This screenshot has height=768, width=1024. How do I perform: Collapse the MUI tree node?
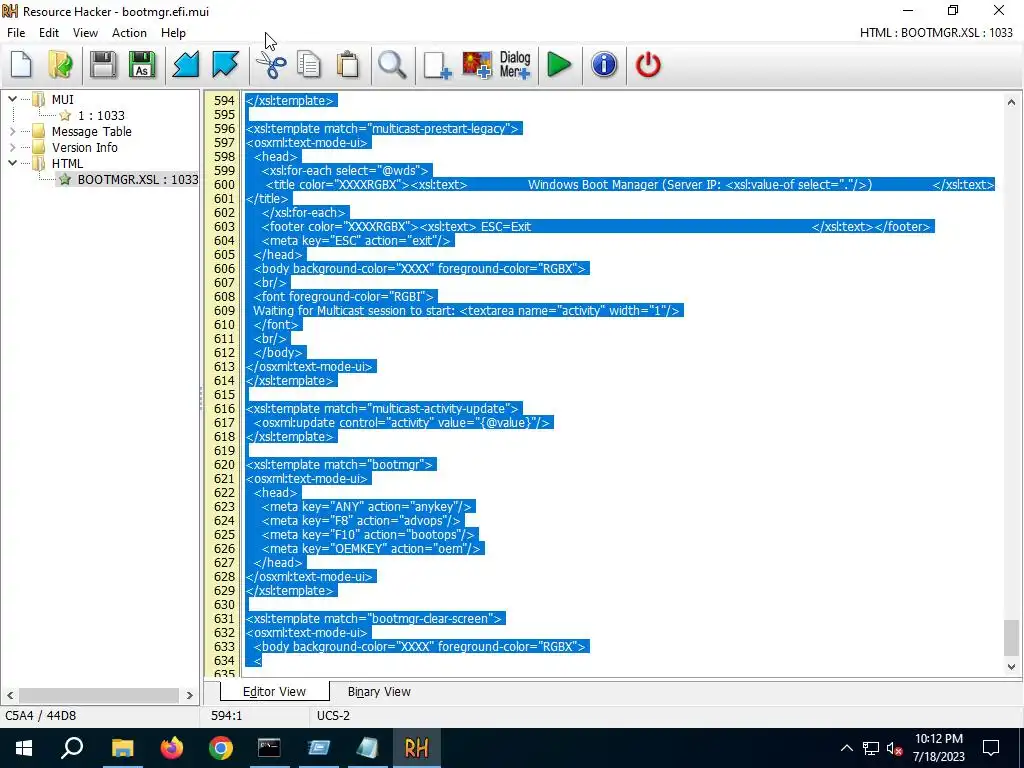(12, 99)
